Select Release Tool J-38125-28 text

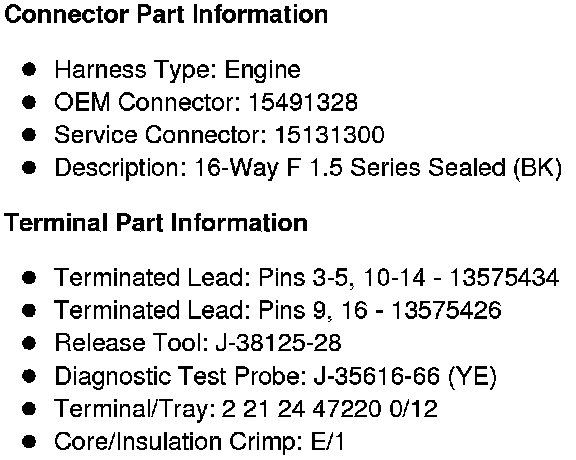point(198,343)
